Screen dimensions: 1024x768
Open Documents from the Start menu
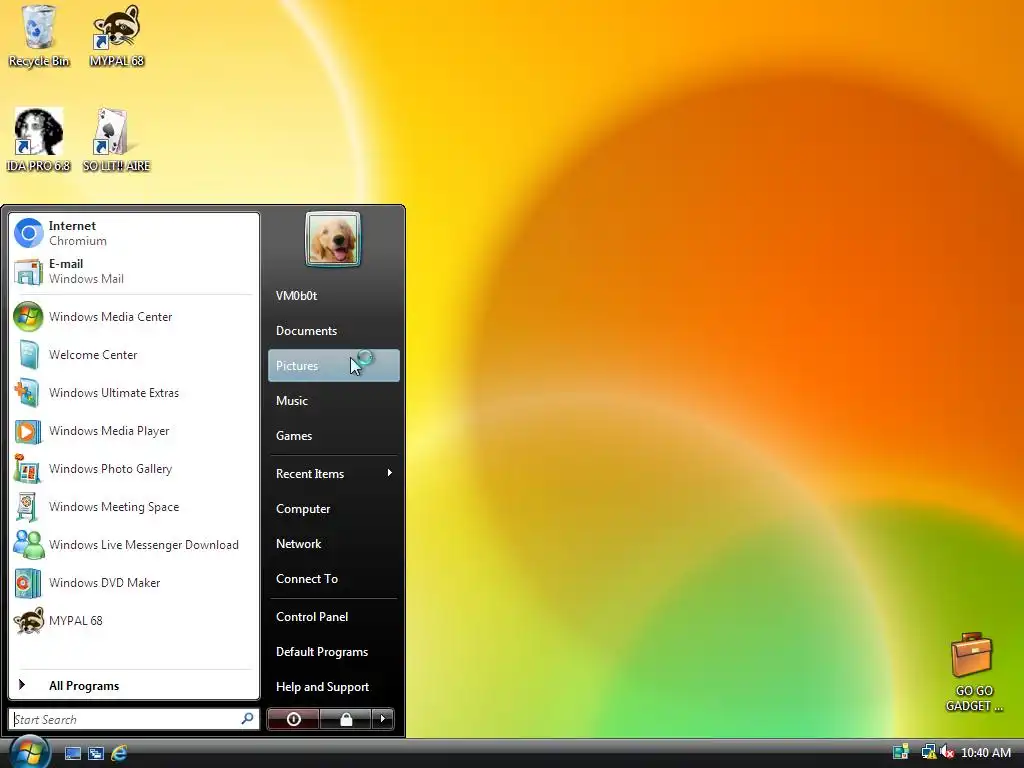tap(333, 330)
